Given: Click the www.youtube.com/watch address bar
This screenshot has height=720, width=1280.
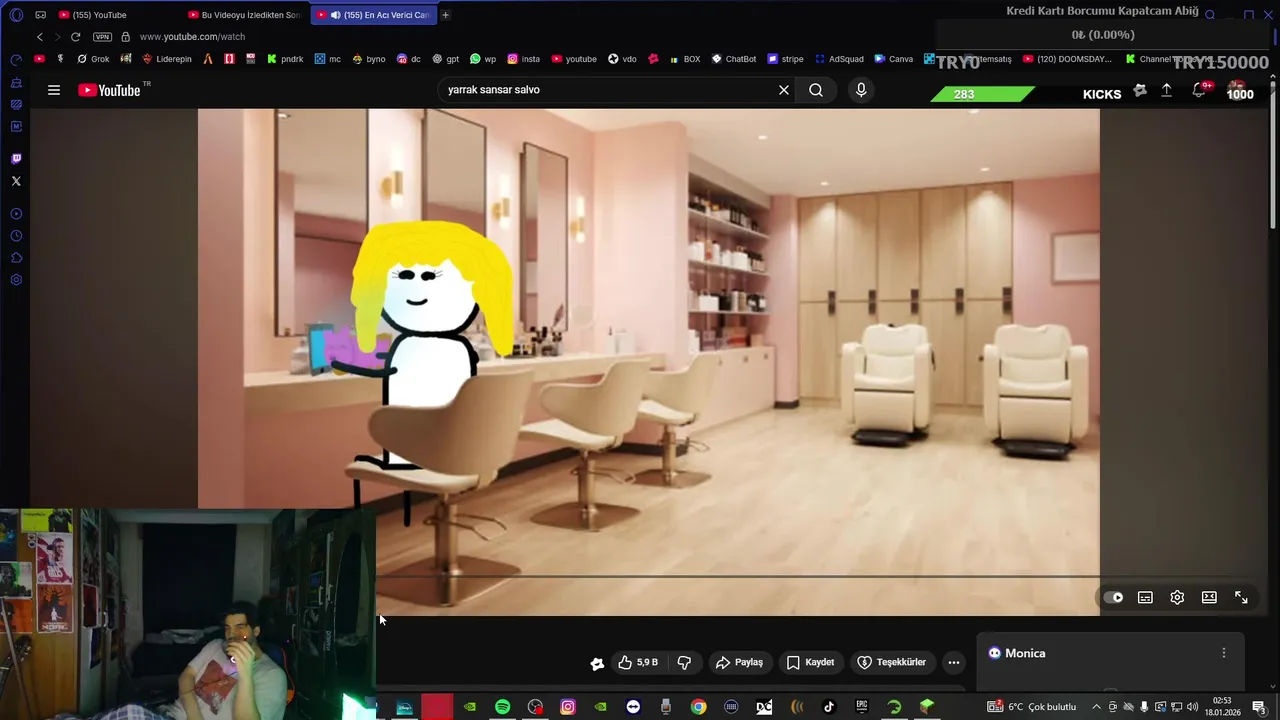Looking at the screenshot, I should tap(192, 37).
